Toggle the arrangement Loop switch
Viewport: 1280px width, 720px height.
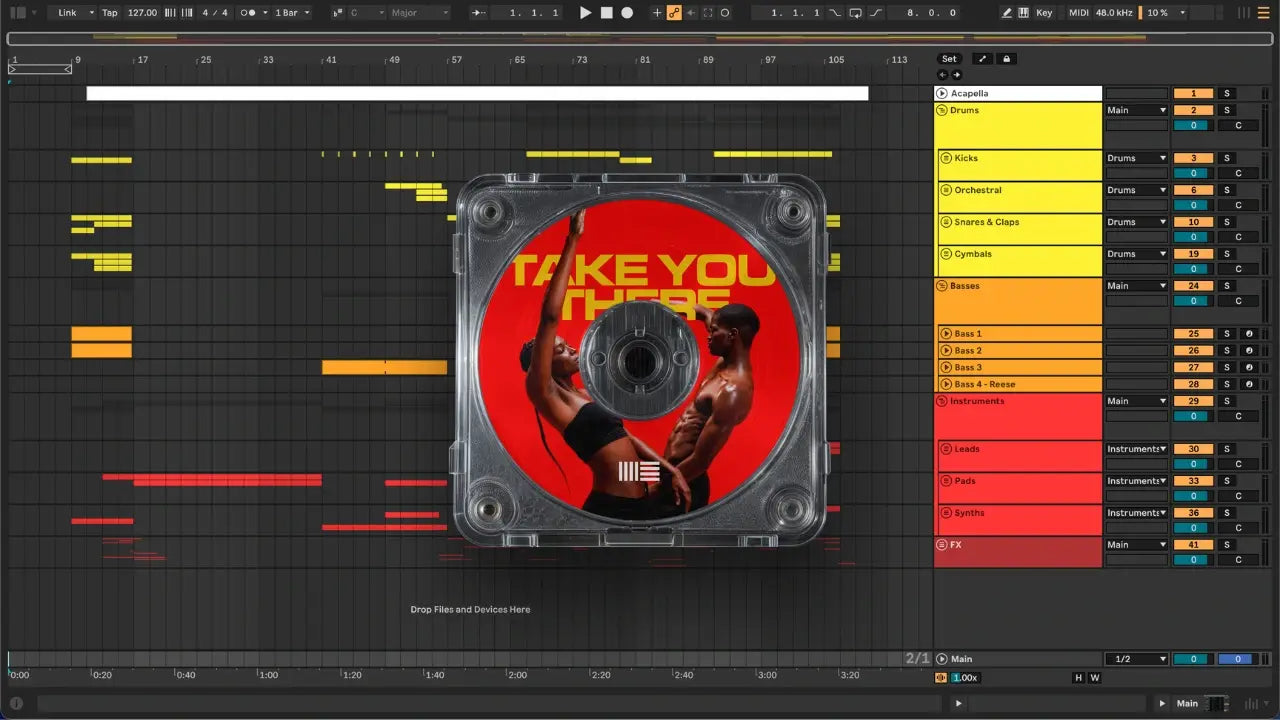coord(856,13)
